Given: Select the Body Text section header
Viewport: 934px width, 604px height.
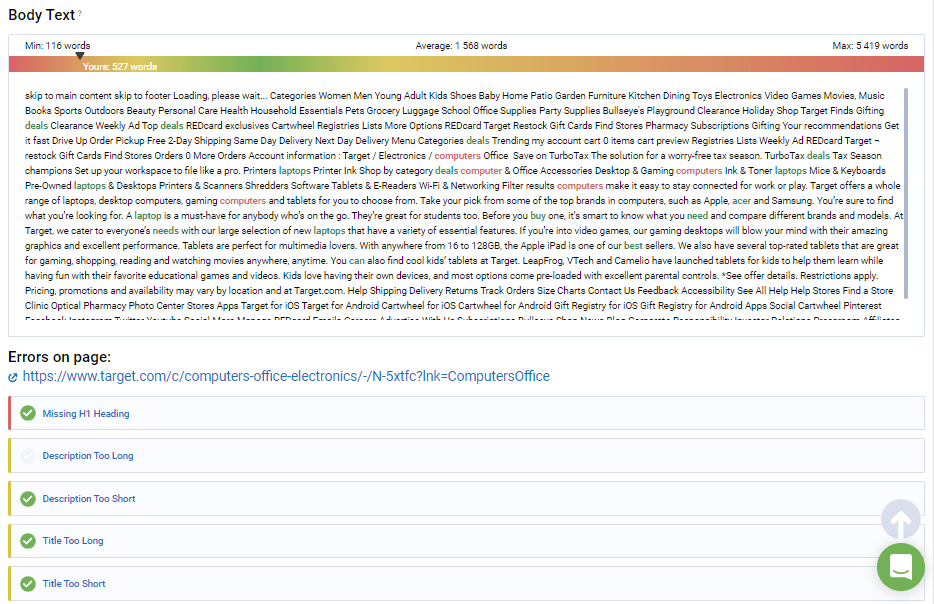Looking at the screenshot, I should click(41, 14).
